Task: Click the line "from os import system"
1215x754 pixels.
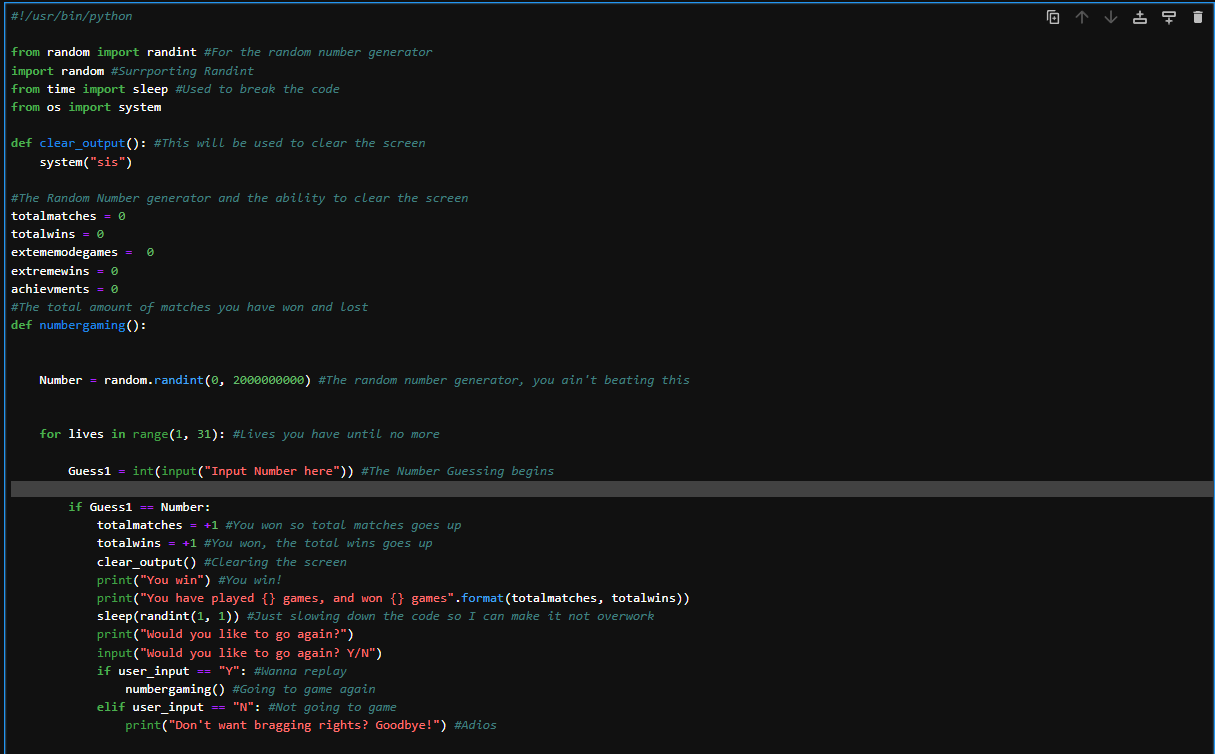Action: tap(86, 107)
